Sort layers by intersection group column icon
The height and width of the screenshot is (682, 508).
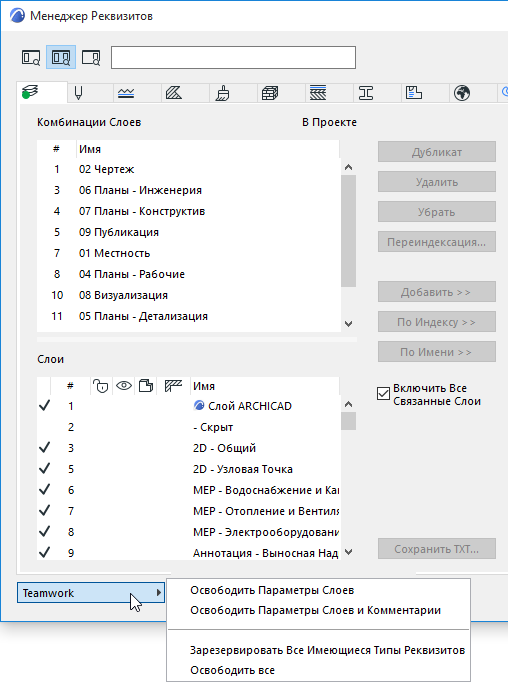173,386
